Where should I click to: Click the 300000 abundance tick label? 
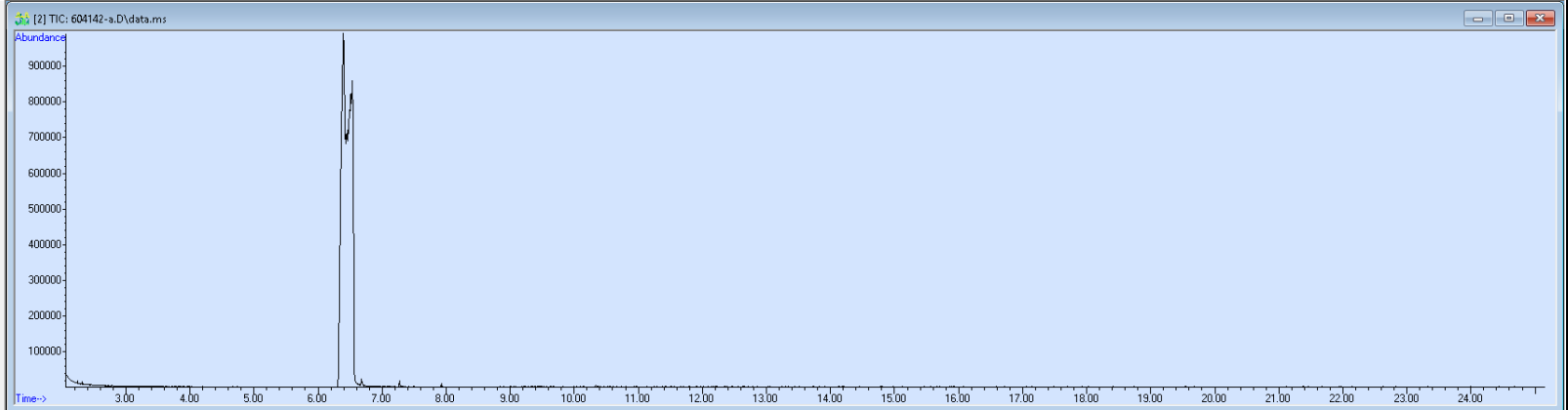point(45,280)
